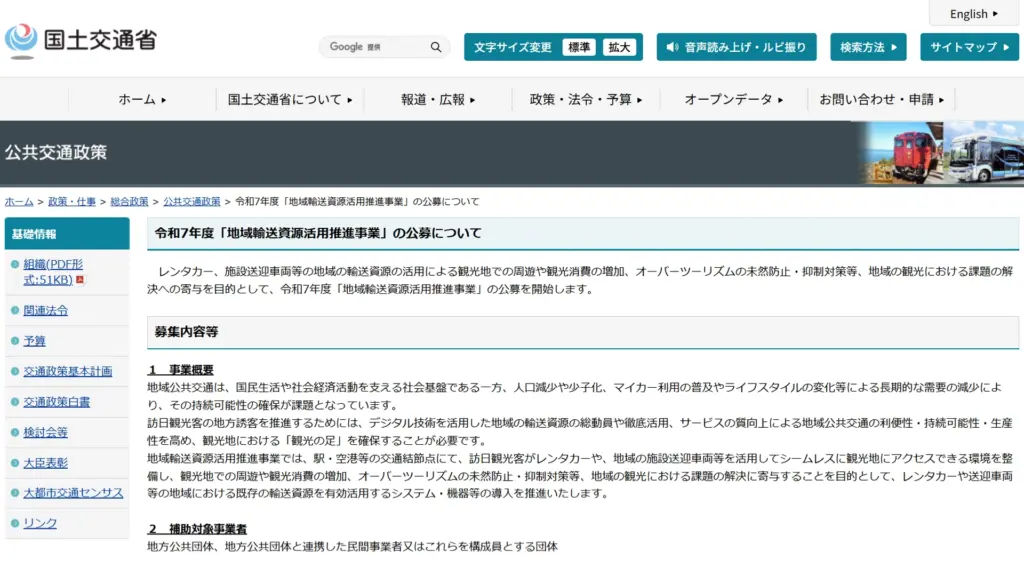Open 予算 sidebar link
Viewport: 1024px width, 576px height.
(35, 341)
